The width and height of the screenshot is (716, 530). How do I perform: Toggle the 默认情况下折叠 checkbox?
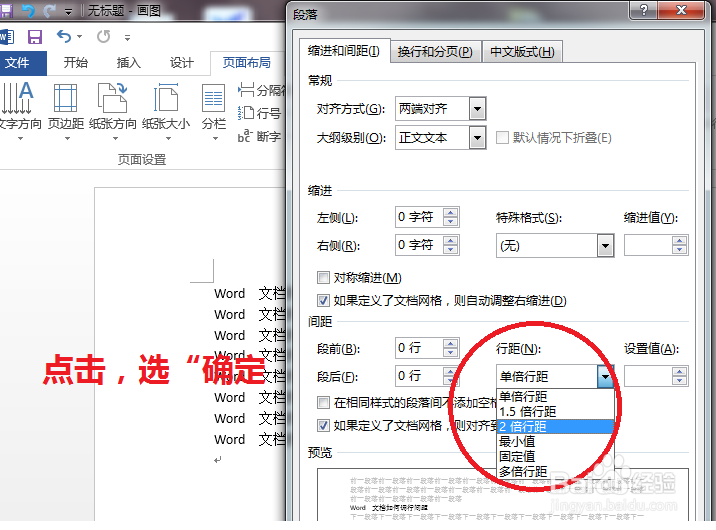502,137
